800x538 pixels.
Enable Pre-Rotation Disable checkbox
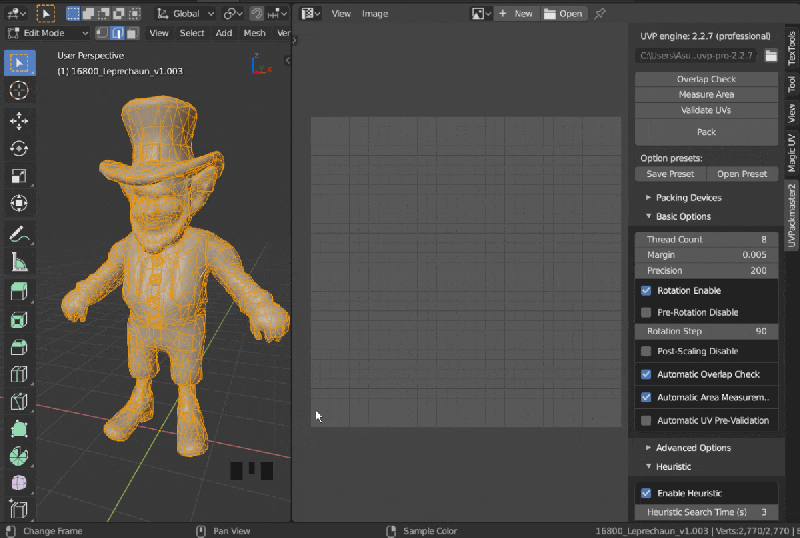click(x=646, y=312)
